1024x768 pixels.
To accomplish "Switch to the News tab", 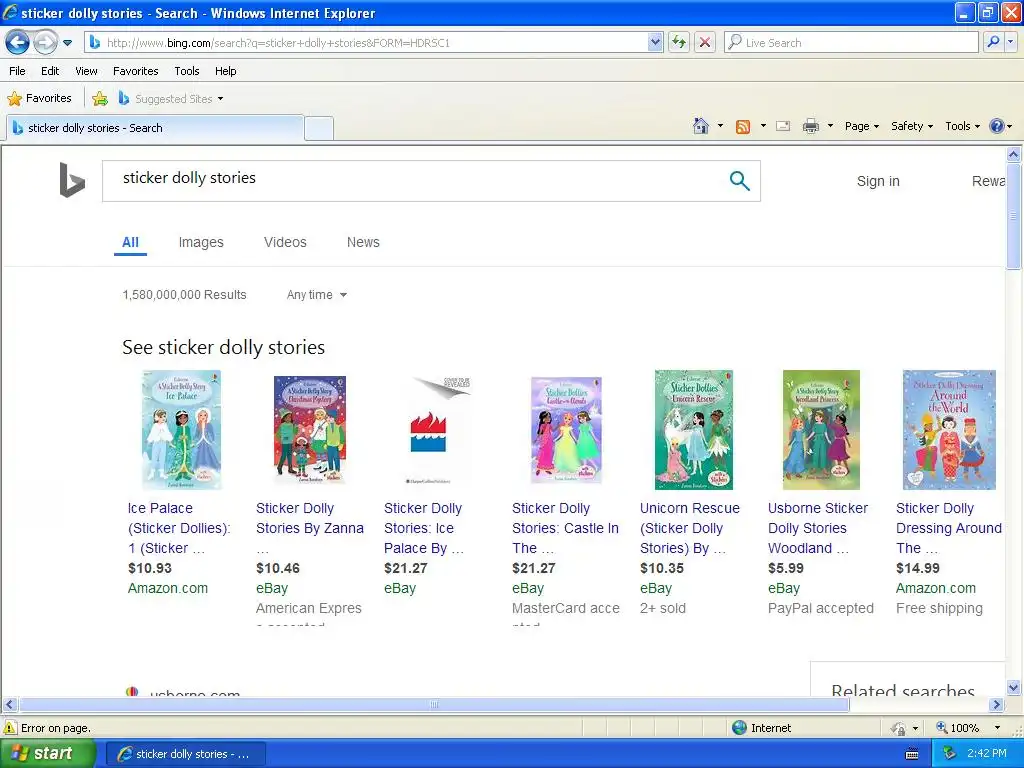I will pyautogui.click(x=363, y=242).
